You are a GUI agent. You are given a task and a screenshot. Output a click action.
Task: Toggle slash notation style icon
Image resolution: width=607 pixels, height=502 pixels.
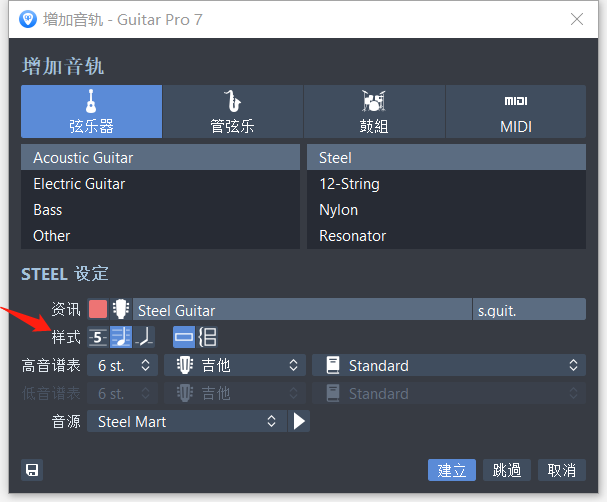144,337
